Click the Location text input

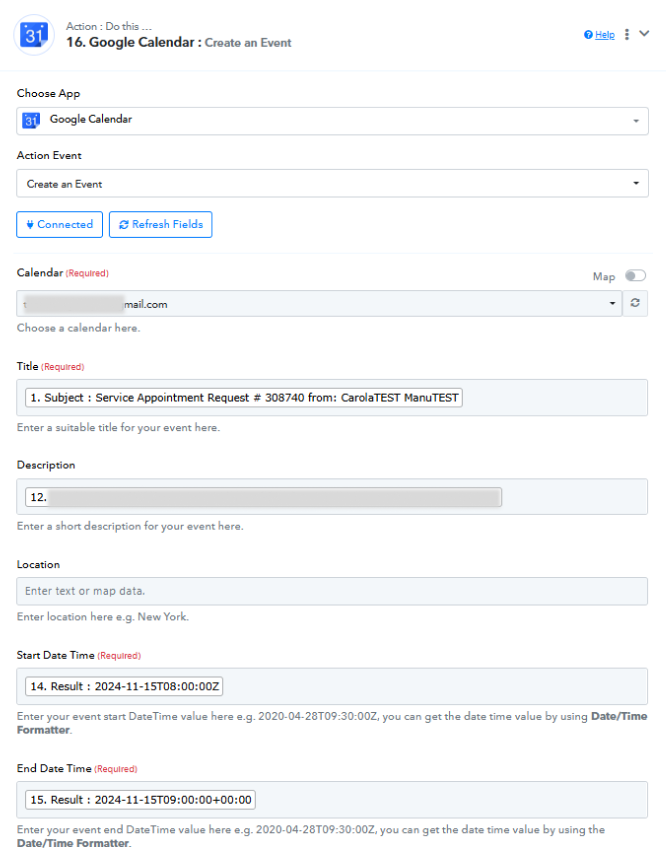pyautogui.click(x=332, y=591)
